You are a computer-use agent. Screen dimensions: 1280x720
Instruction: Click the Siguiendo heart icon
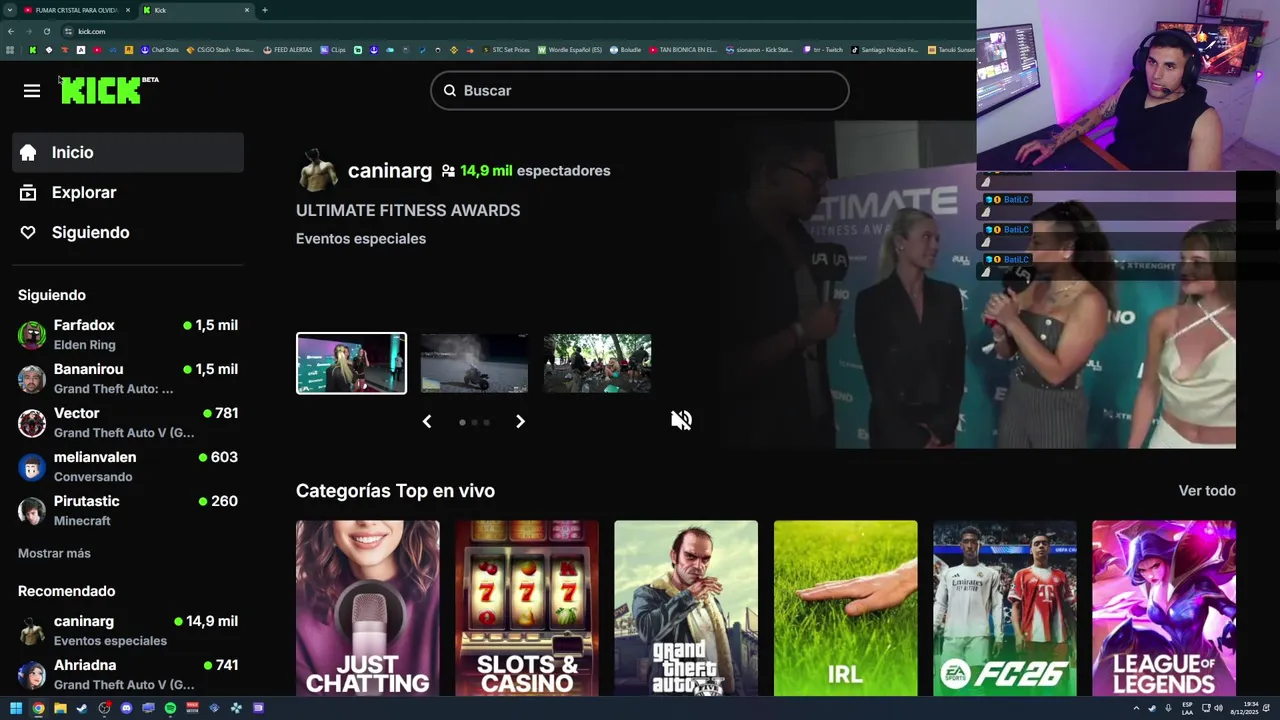pyautogui.click(x=28, y=232)
